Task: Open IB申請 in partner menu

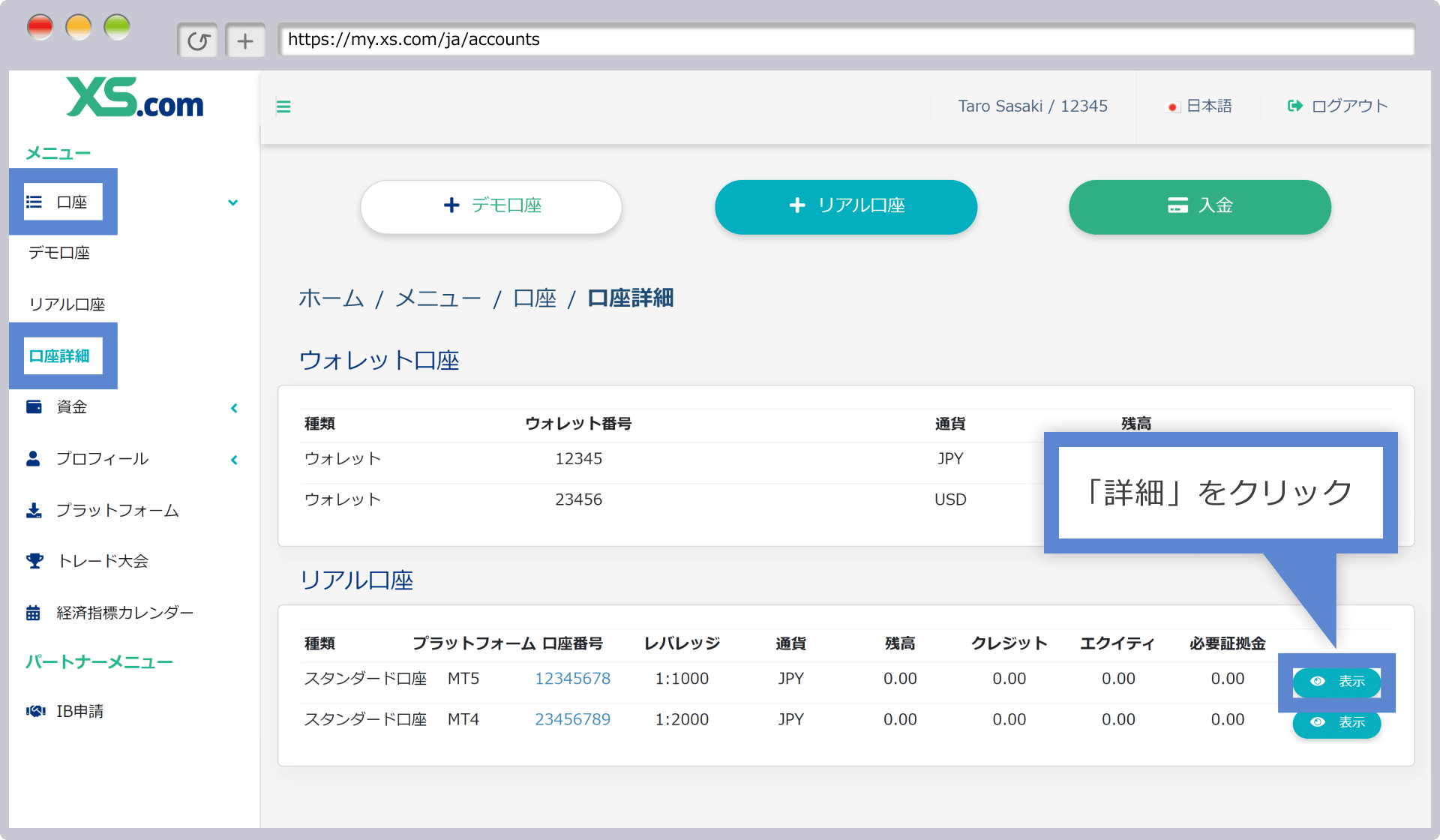Action: click(80, 711)
